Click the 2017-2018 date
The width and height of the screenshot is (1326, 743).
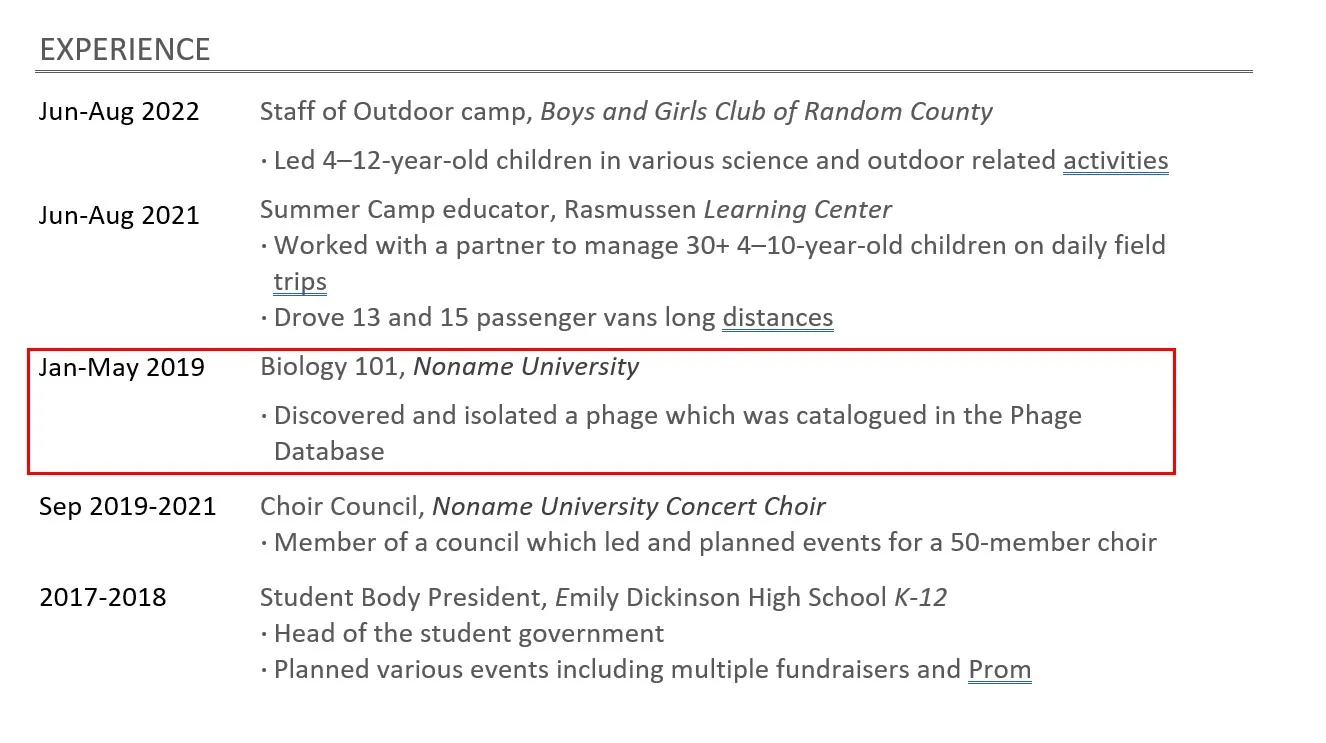(x=103, y=598)
